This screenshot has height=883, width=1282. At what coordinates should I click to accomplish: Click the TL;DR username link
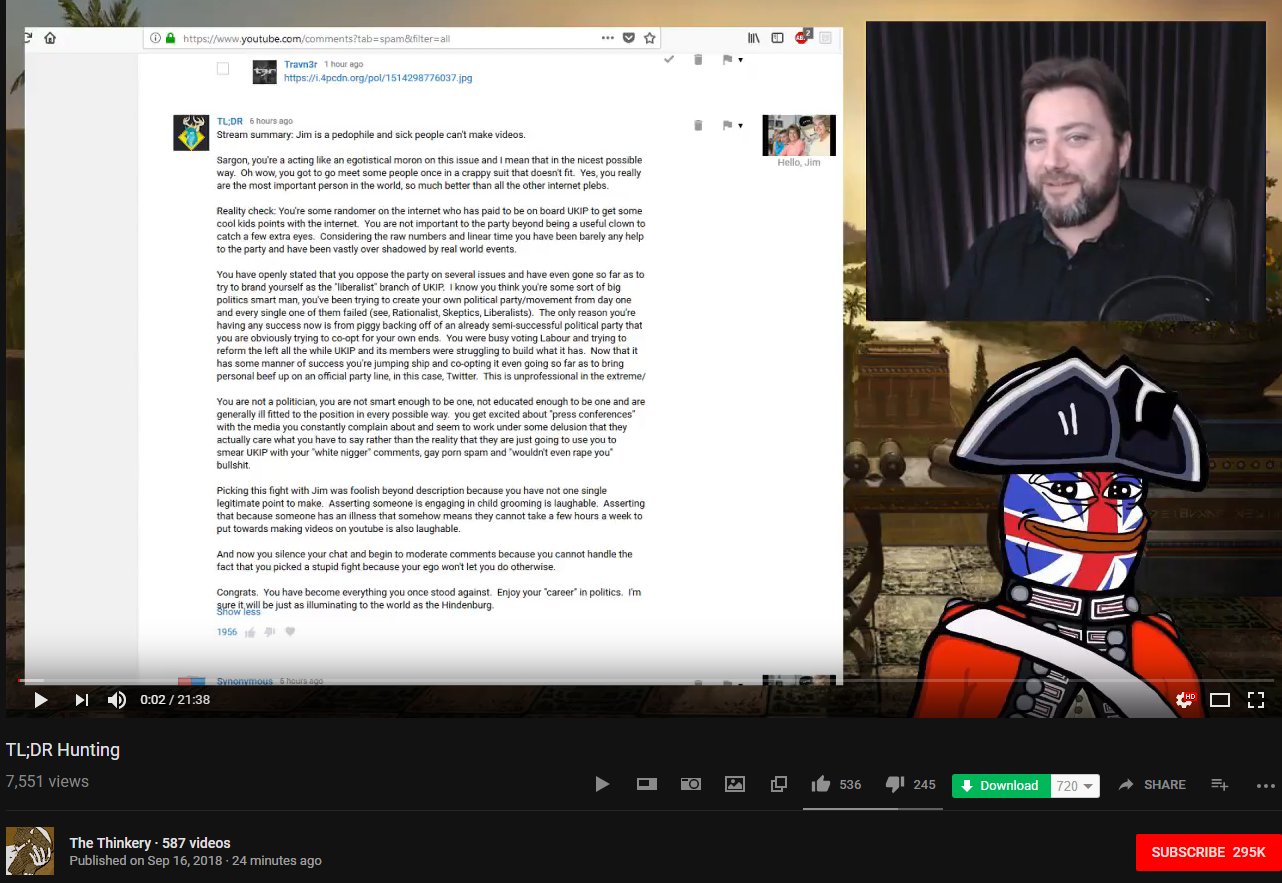click(x=230, y=121)
